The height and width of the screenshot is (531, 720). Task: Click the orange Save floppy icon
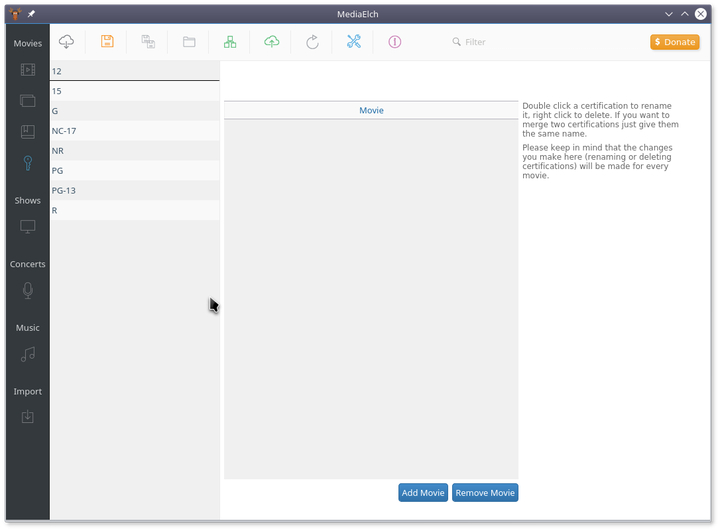(107, 42)
